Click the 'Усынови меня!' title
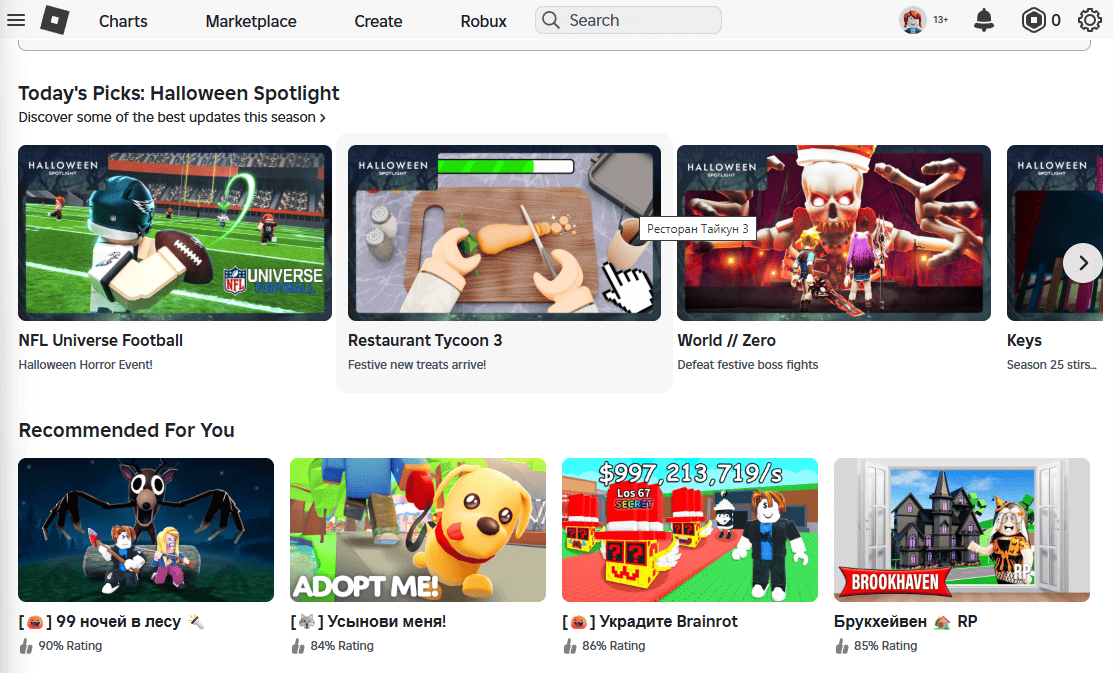 click(368, 622)
